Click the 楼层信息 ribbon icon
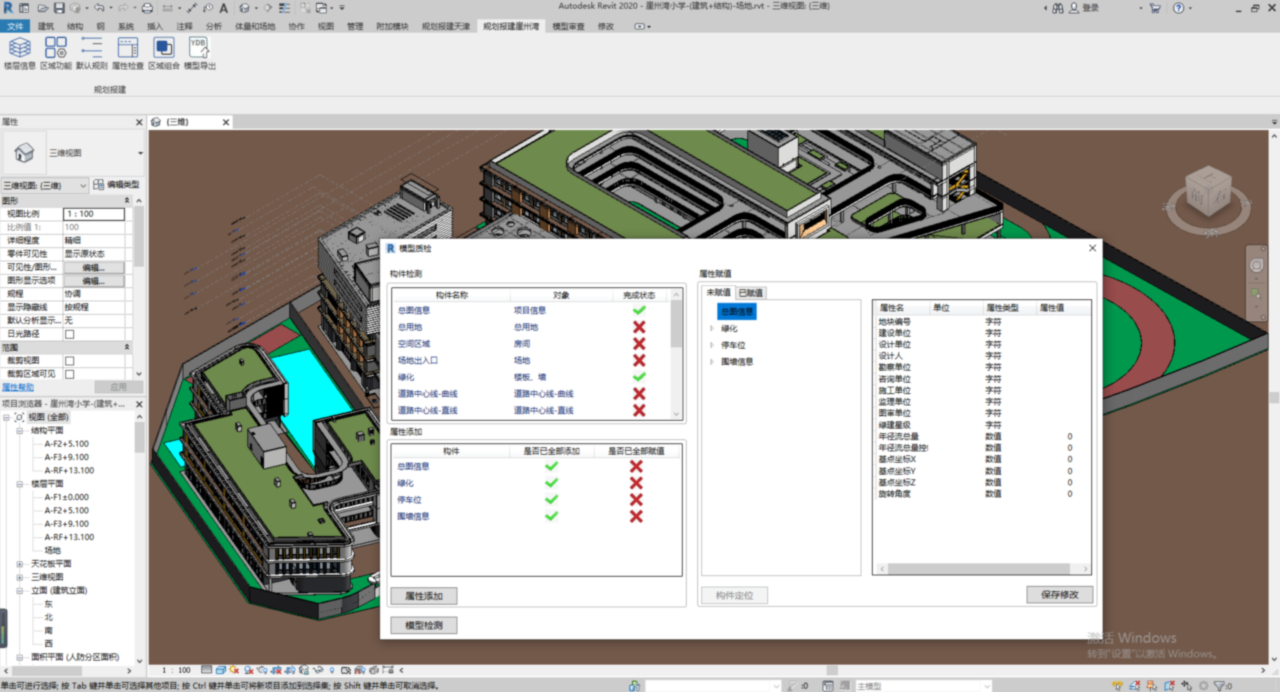Screen dimensions: 1280x692 click(19, 53)
